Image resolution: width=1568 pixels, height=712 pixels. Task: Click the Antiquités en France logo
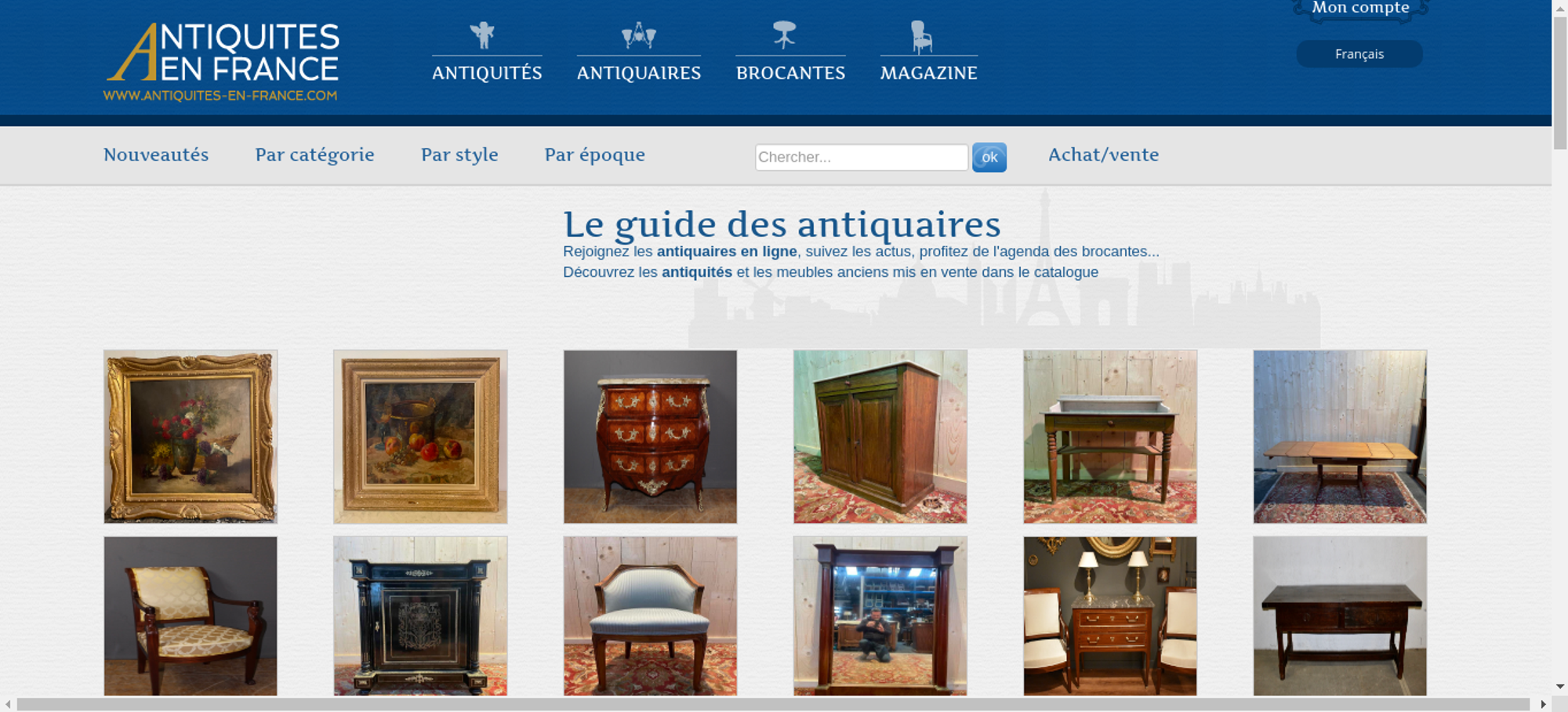(222, 62)
